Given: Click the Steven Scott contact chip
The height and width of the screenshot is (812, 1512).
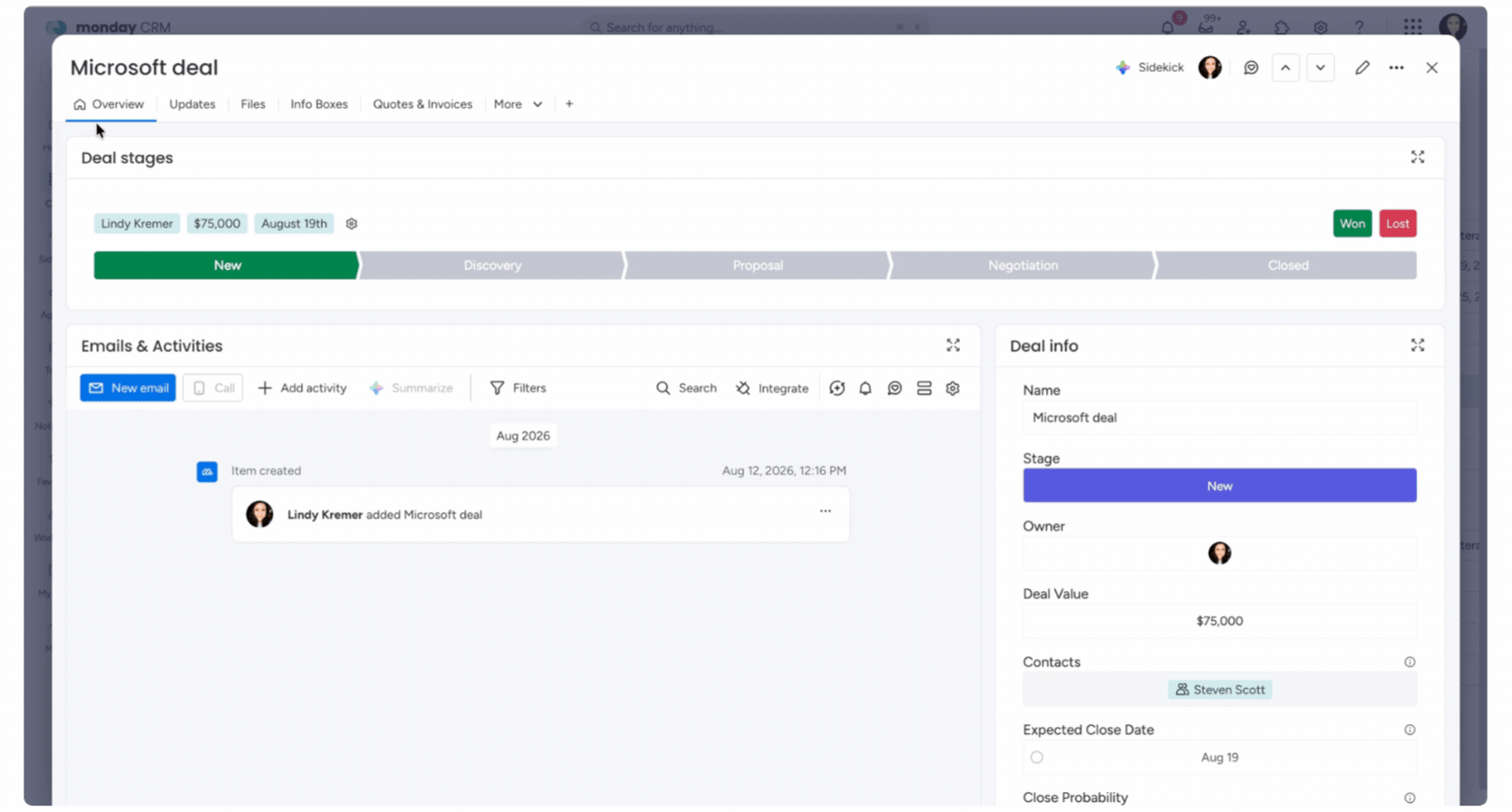Looking at the screenshot, I should (1219, 690).
